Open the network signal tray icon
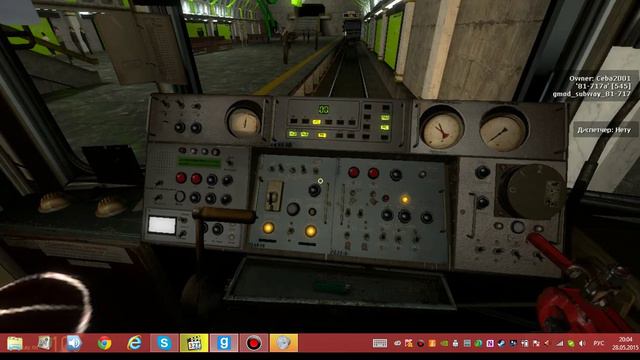The height and width of the screenshot is (360, 640). click(560, 344)
